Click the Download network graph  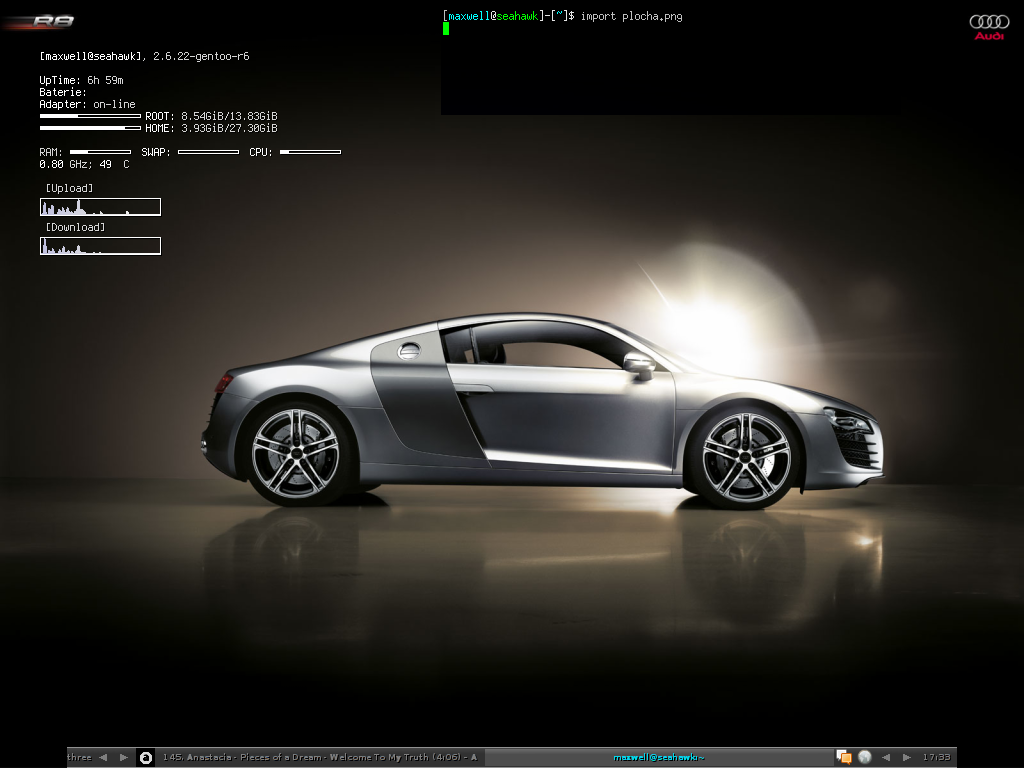pos(100,246)
